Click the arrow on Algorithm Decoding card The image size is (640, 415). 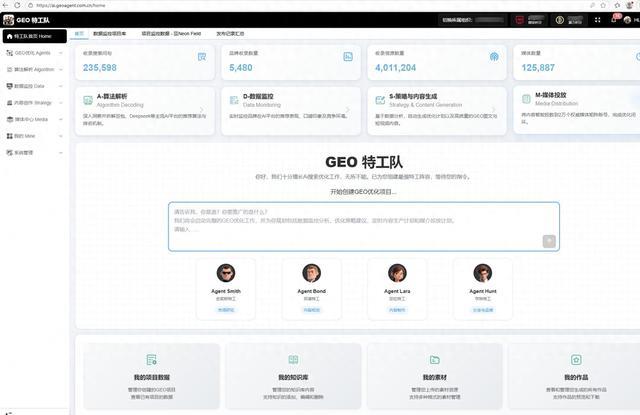tap(202, 109)
